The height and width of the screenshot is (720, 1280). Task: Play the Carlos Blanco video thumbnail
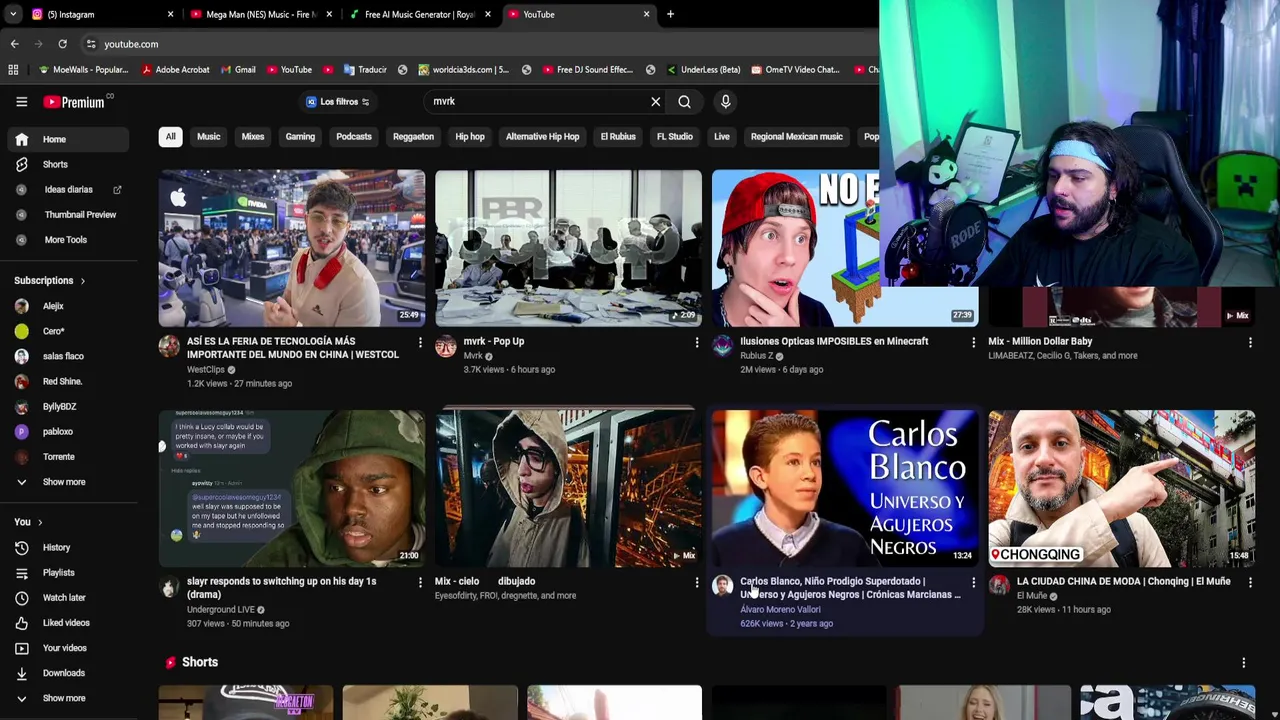click(845, 488)
